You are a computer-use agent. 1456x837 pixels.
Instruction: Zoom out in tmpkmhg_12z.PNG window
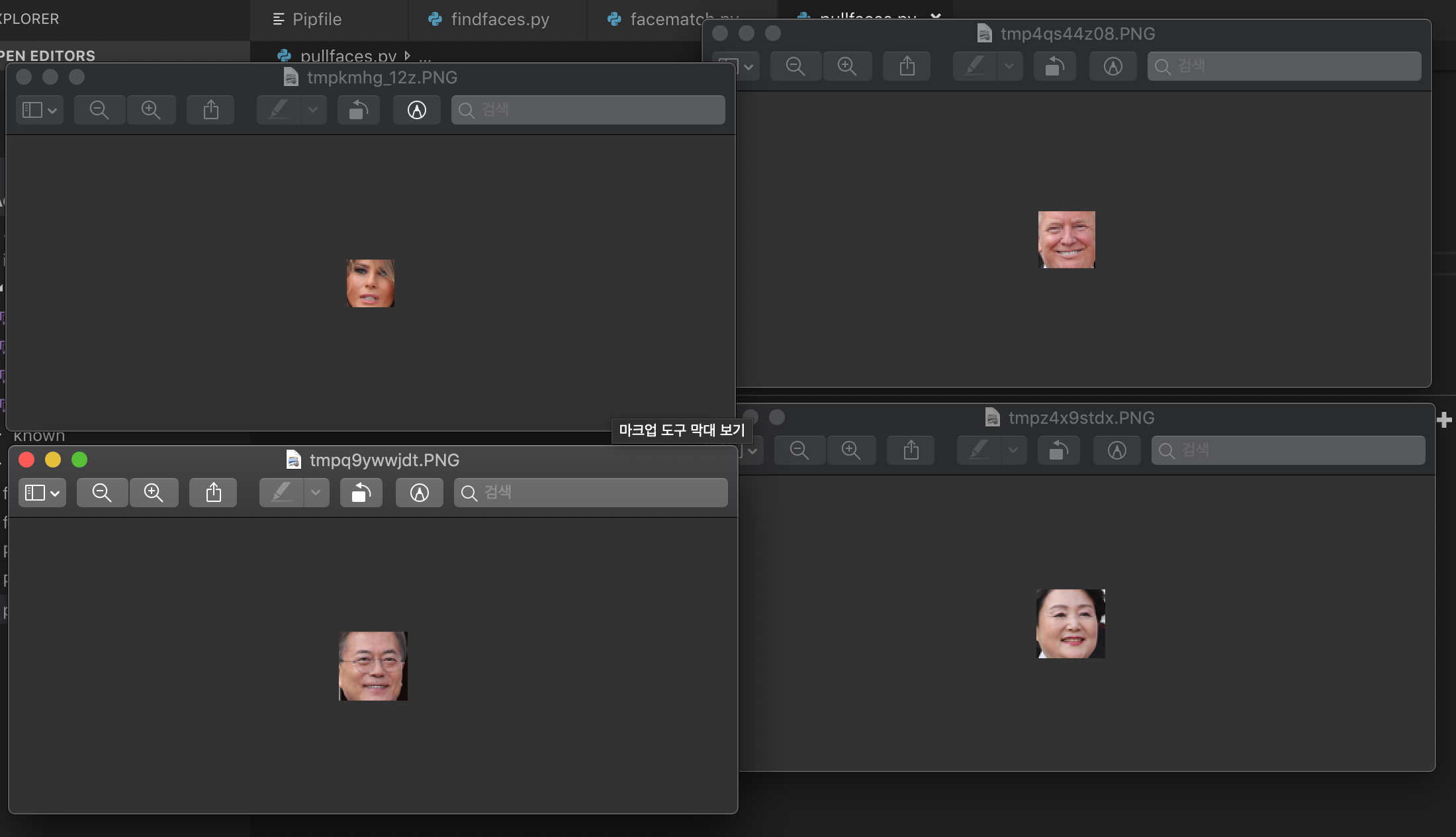pos(99,110)
